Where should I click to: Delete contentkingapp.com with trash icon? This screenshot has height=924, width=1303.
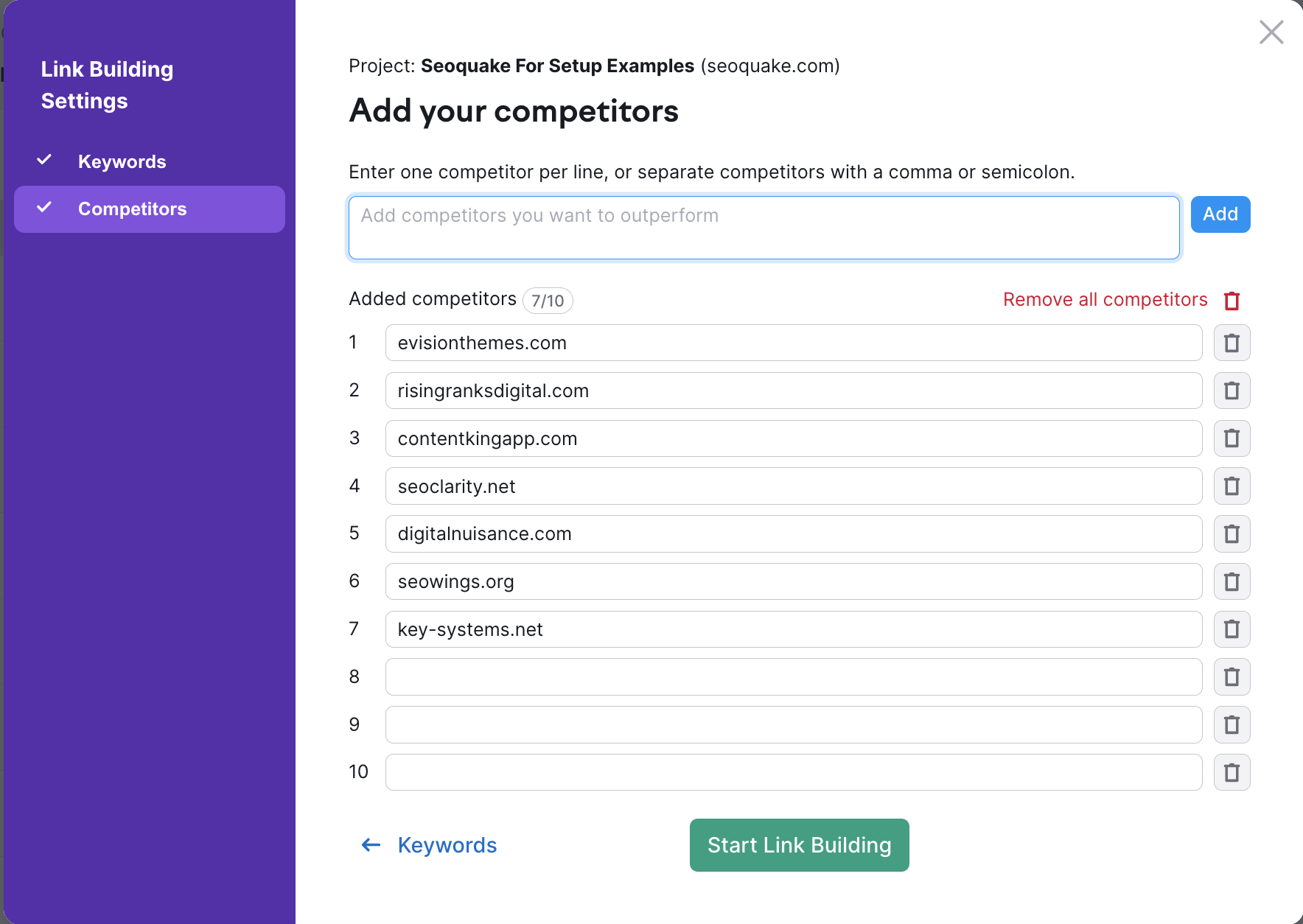coord(1232,438)
